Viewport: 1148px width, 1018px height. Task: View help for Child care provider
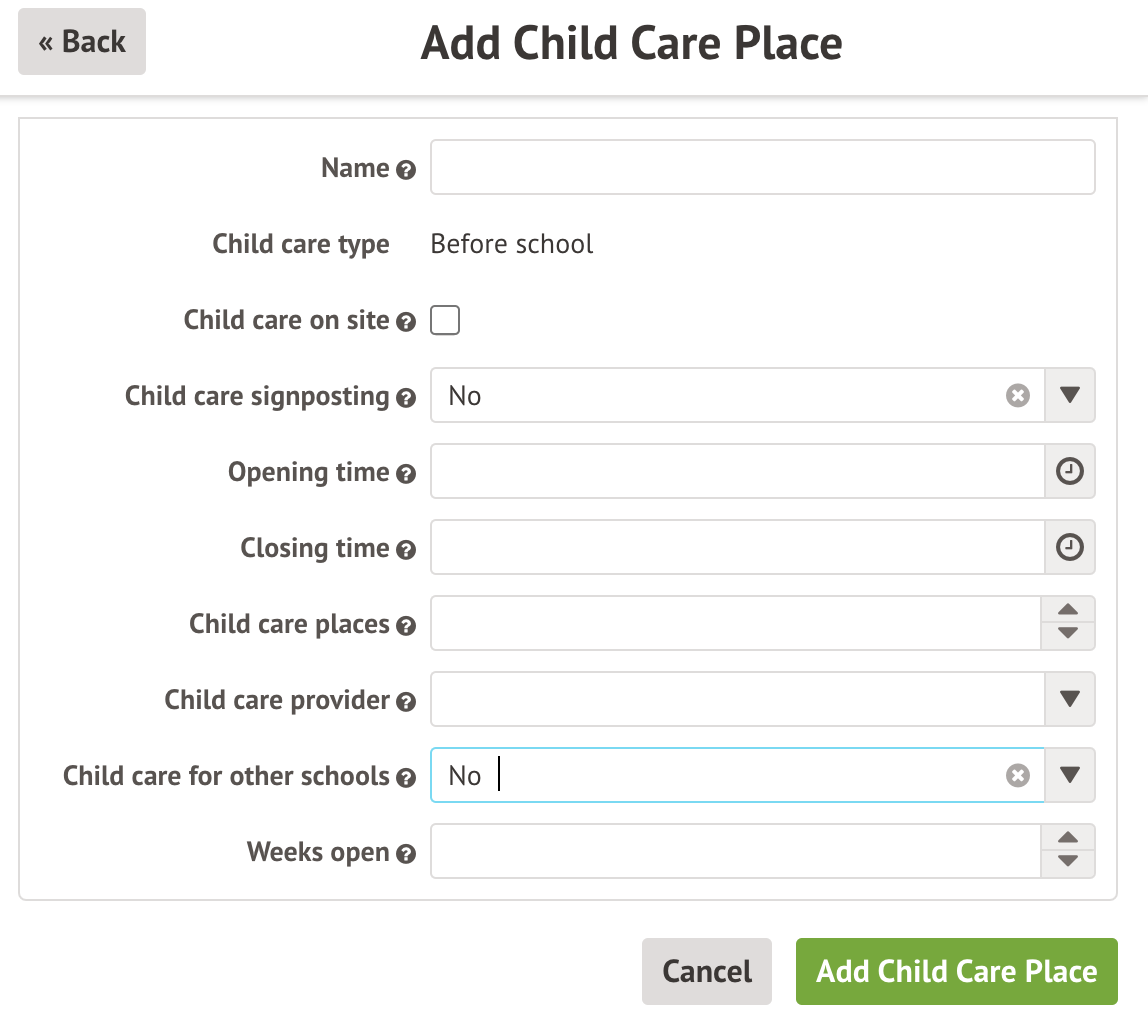407,702
